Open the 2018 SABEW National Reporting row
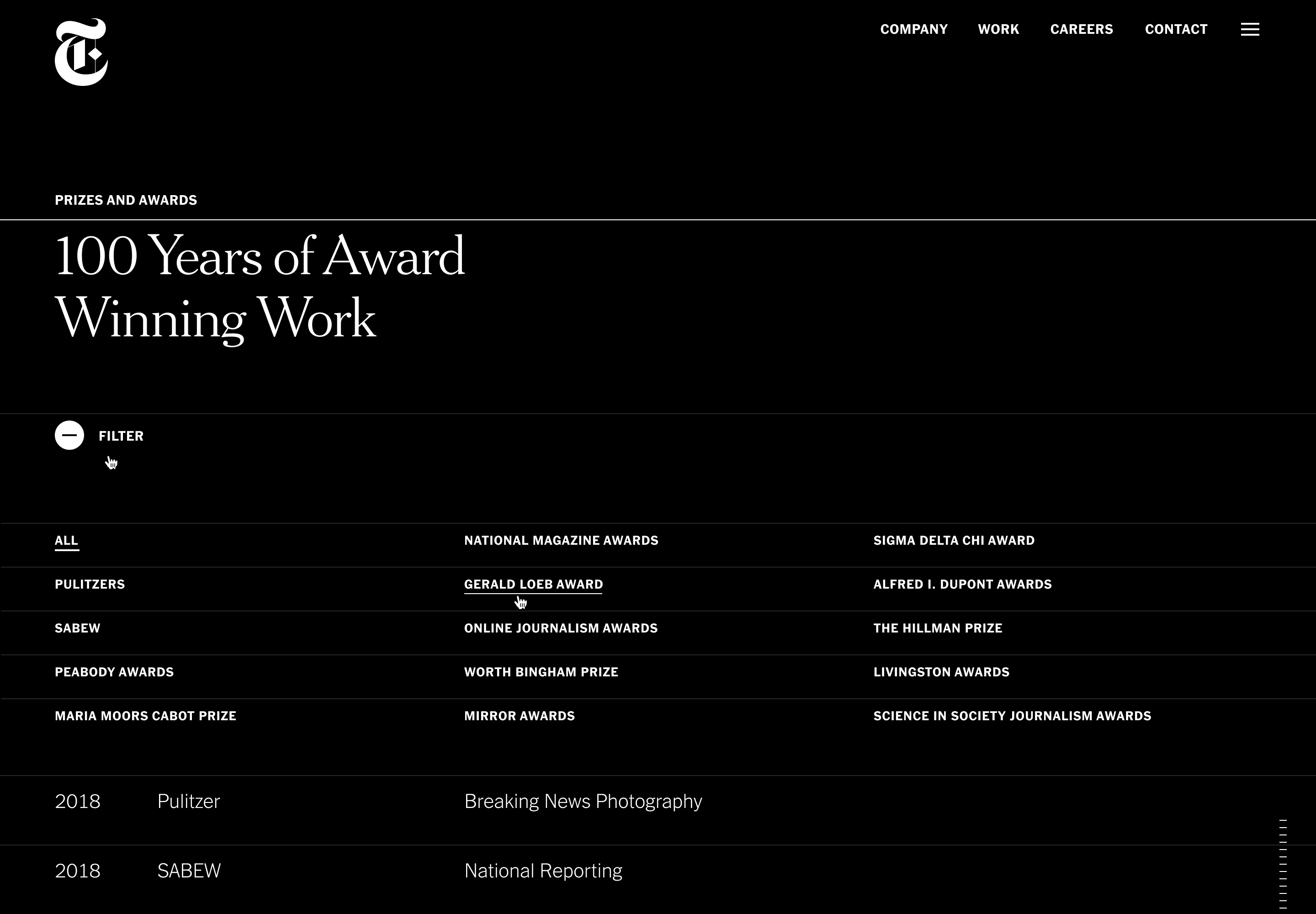1316x914 pixels. tap(542, 871)
